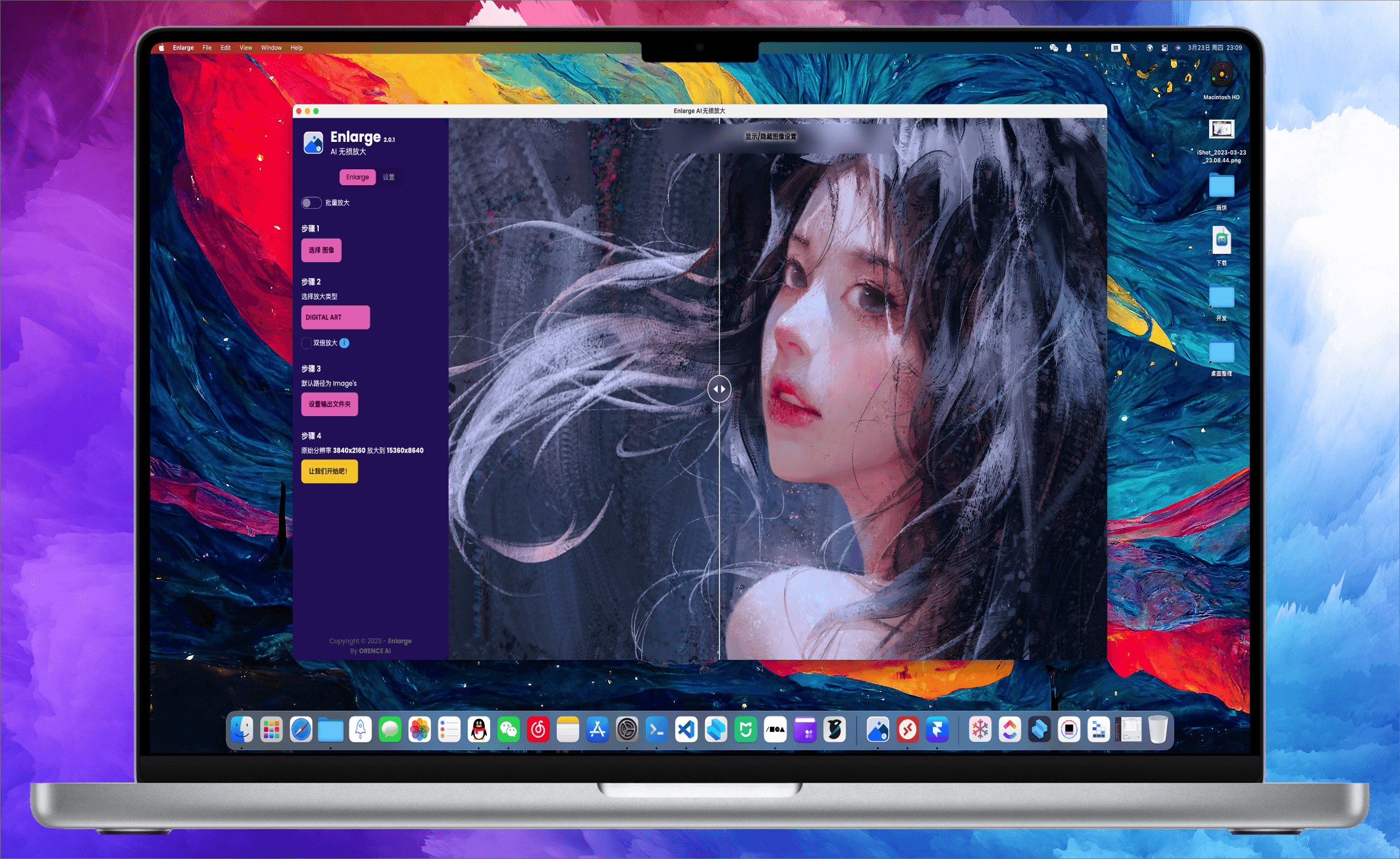Switch to the 设置 tab

coord(389,178)
